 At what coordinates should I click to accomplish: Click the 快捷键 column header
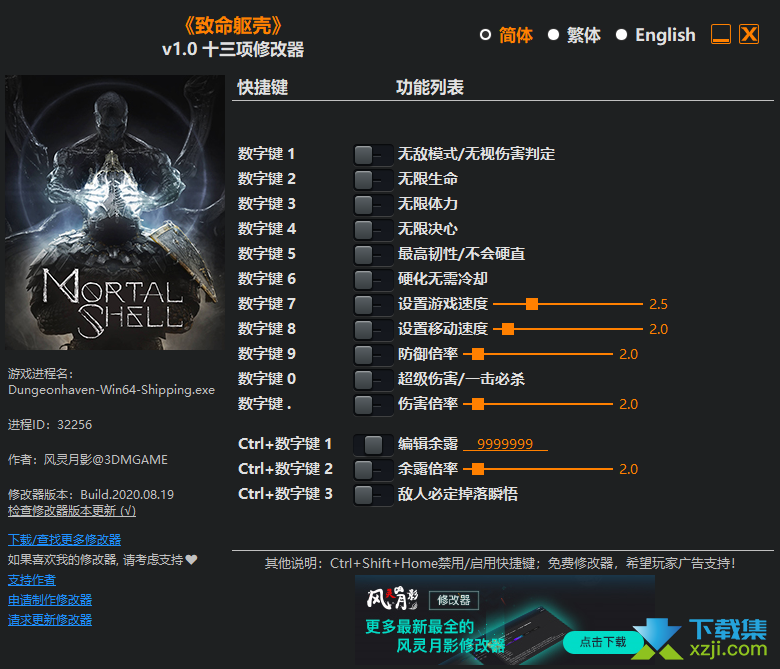263,88
